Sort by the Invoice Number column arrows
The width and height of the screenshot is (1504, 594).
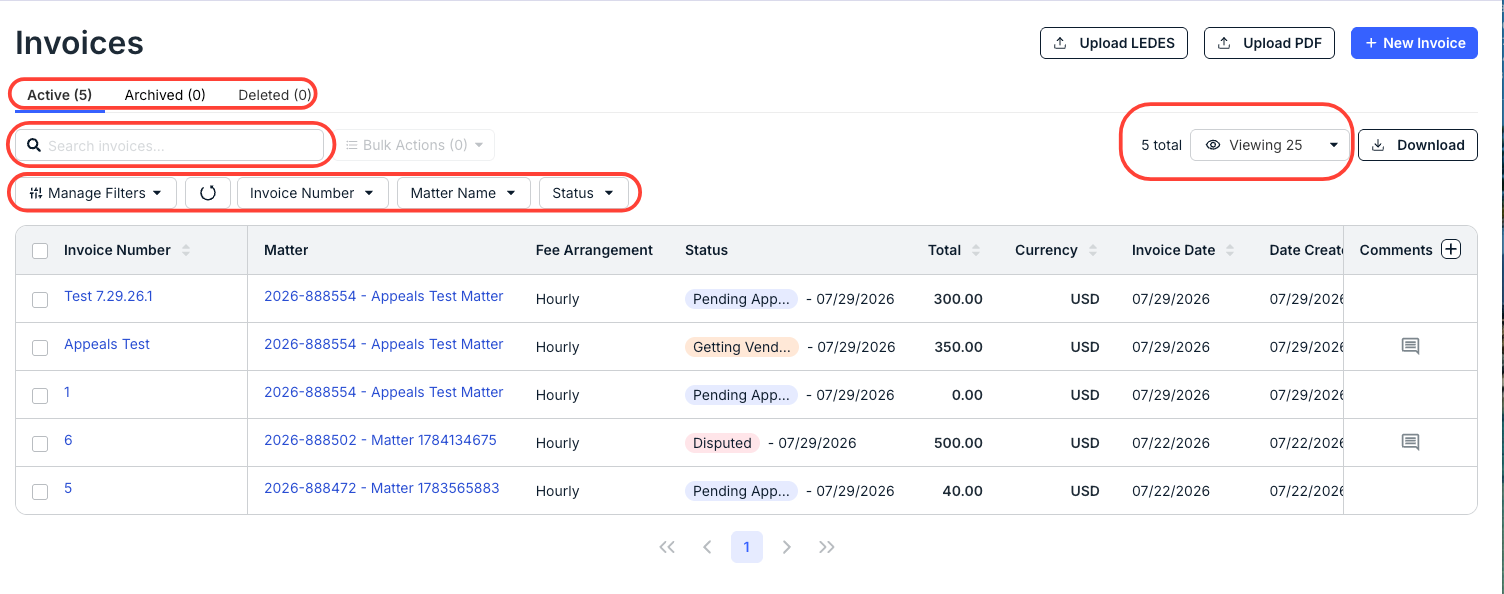pyautogui.click(x=186, y=250)
